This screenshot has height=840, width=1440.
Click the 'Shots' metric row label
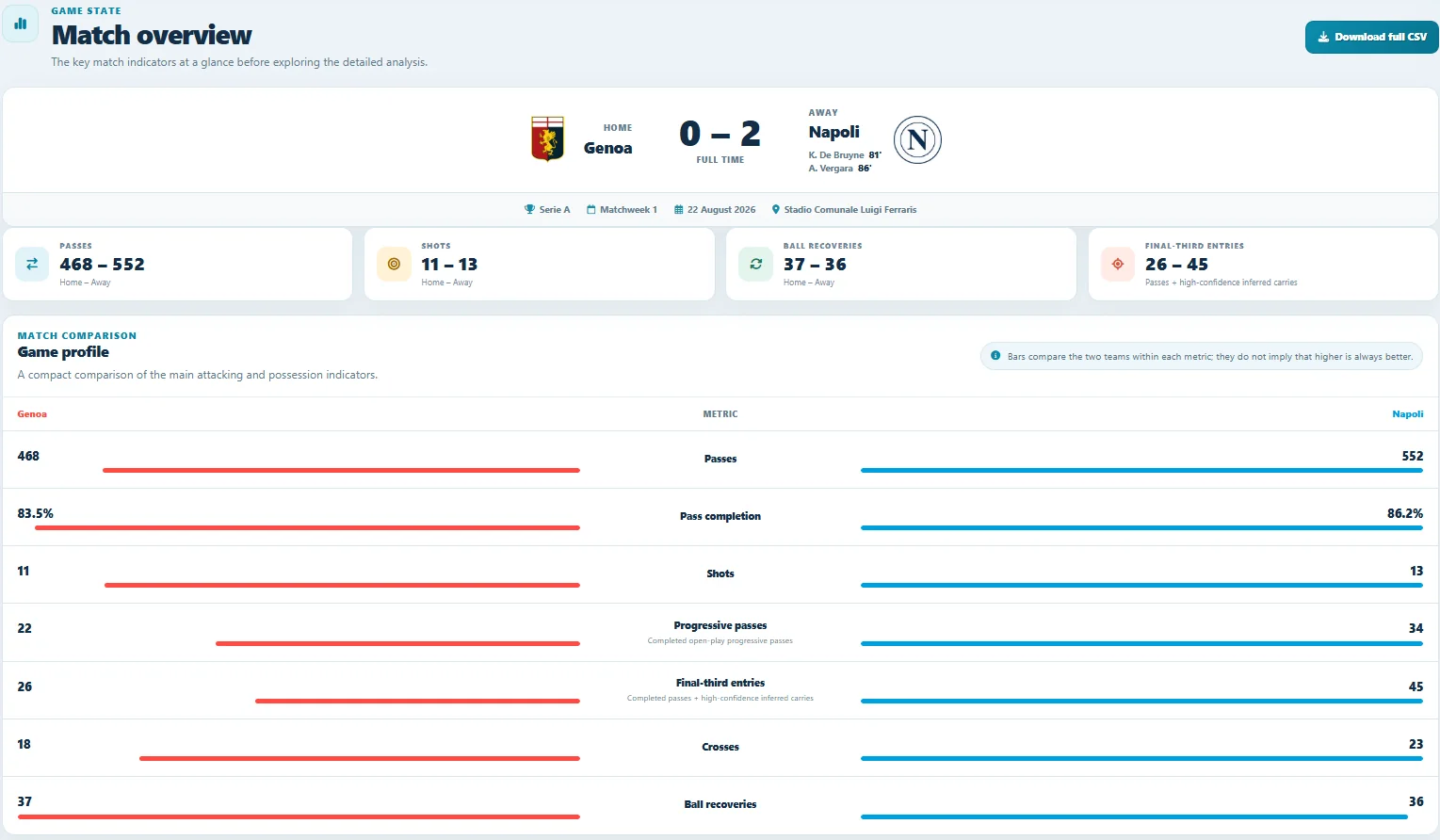(720, 574)
